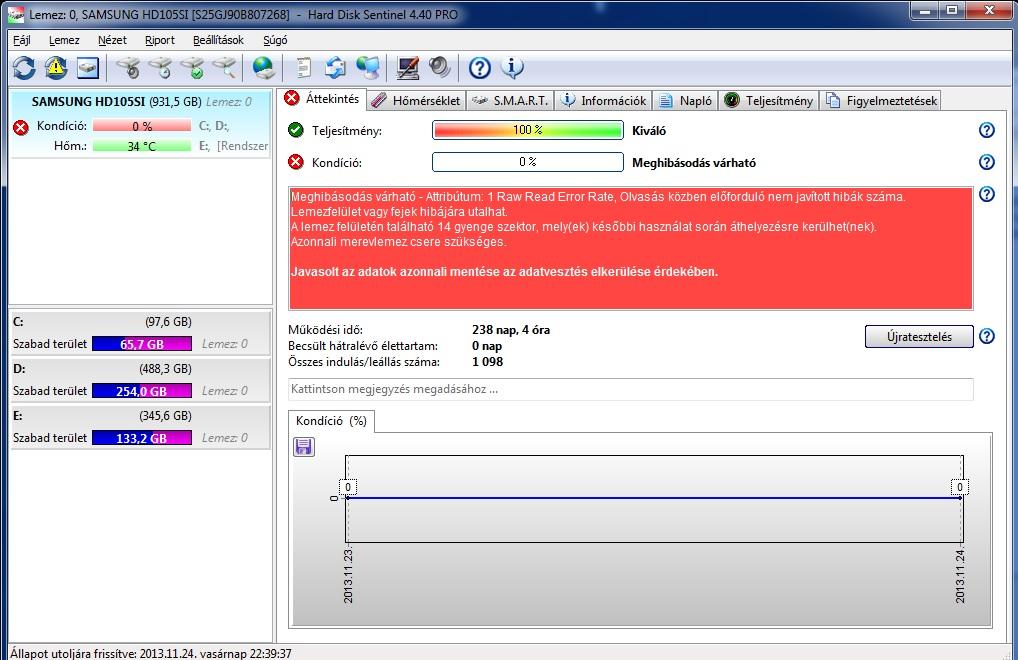
Task: Click help icon next to Újratesztelés button
Action: click(987, 336)
